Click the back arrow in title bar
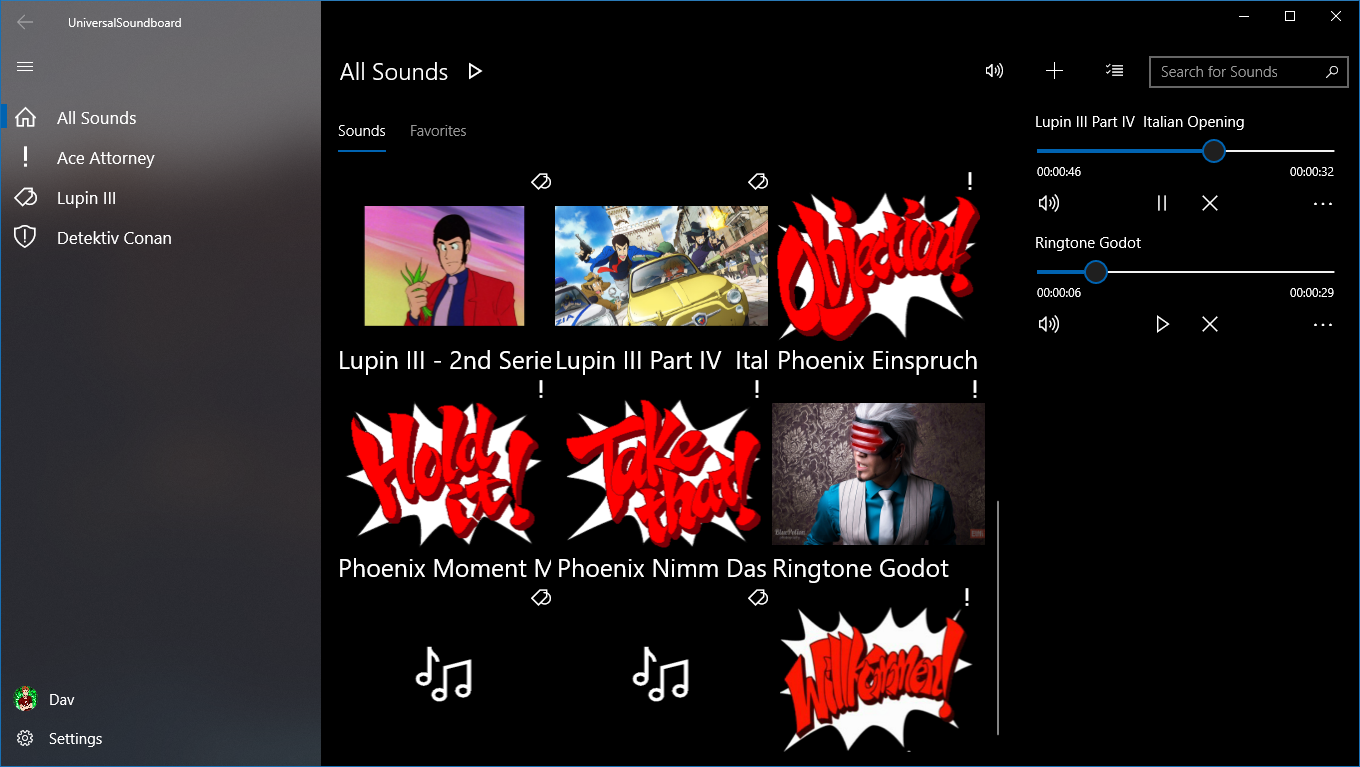The width and height of the screenshot is (1360, 767). pos(26,22)
